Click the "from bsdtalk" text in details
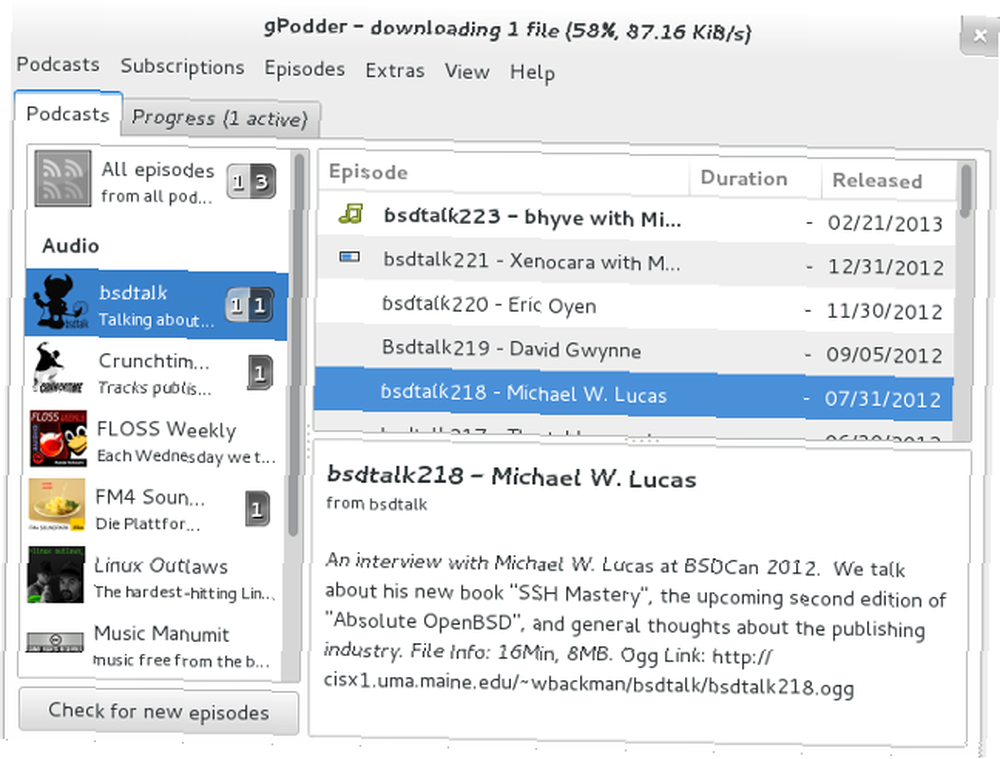This screenshot has height=759, width=1000. tap(376, 504)
